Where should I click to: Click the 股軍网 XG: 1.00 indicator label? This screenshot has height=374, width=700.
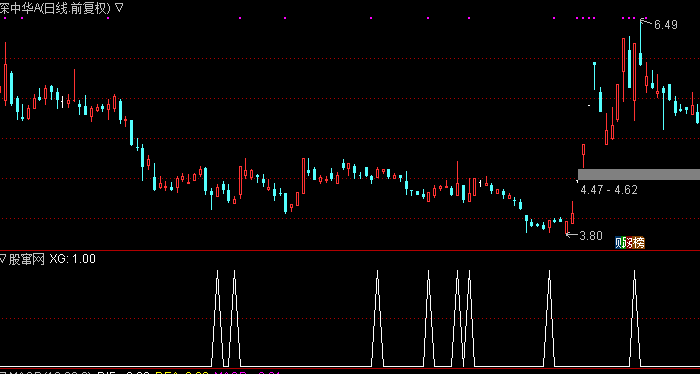point(51,259)
